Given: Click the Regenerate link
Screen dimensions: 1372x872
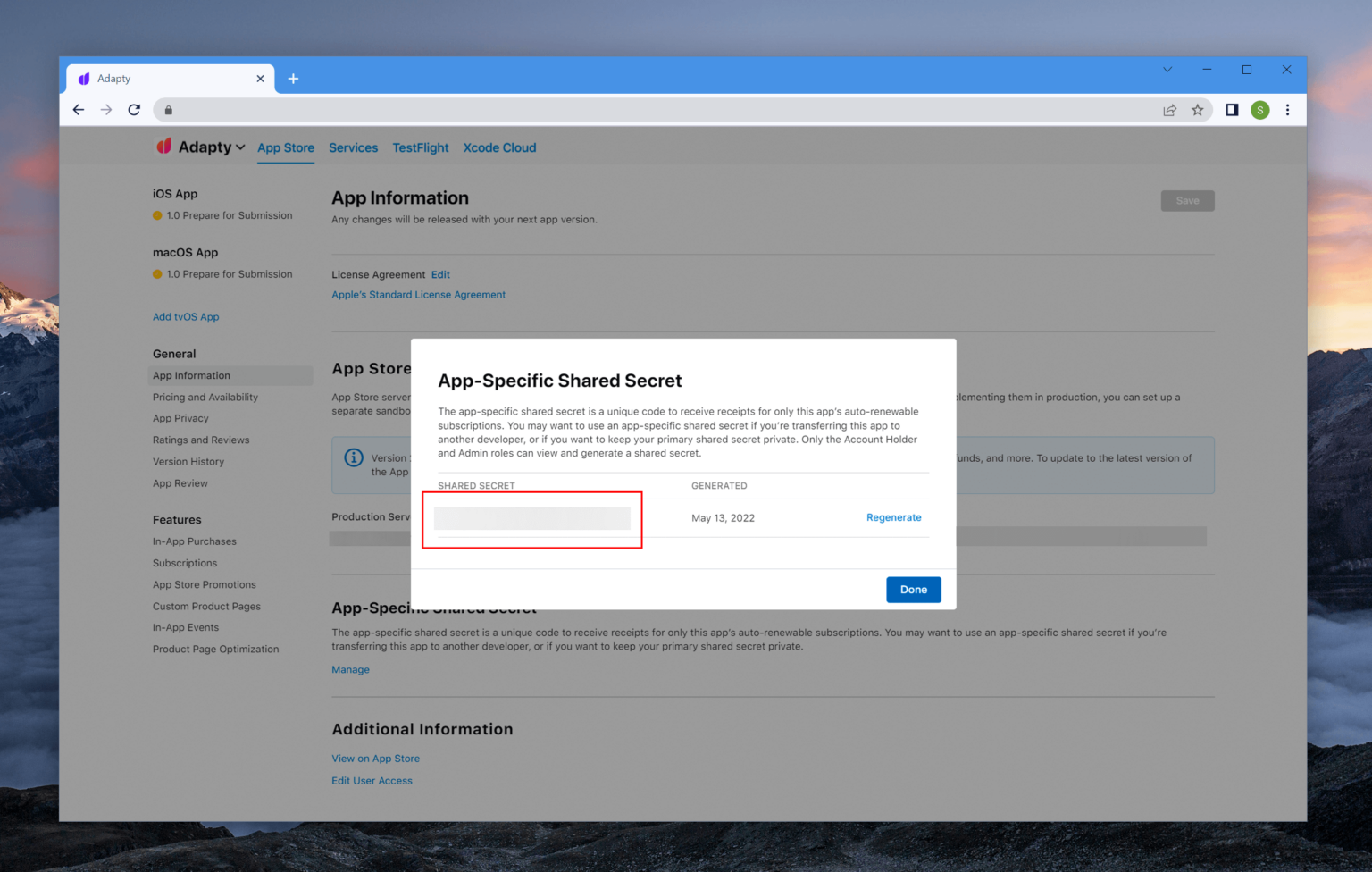Looking at the screenshot, I should click(x=893, y=517).
